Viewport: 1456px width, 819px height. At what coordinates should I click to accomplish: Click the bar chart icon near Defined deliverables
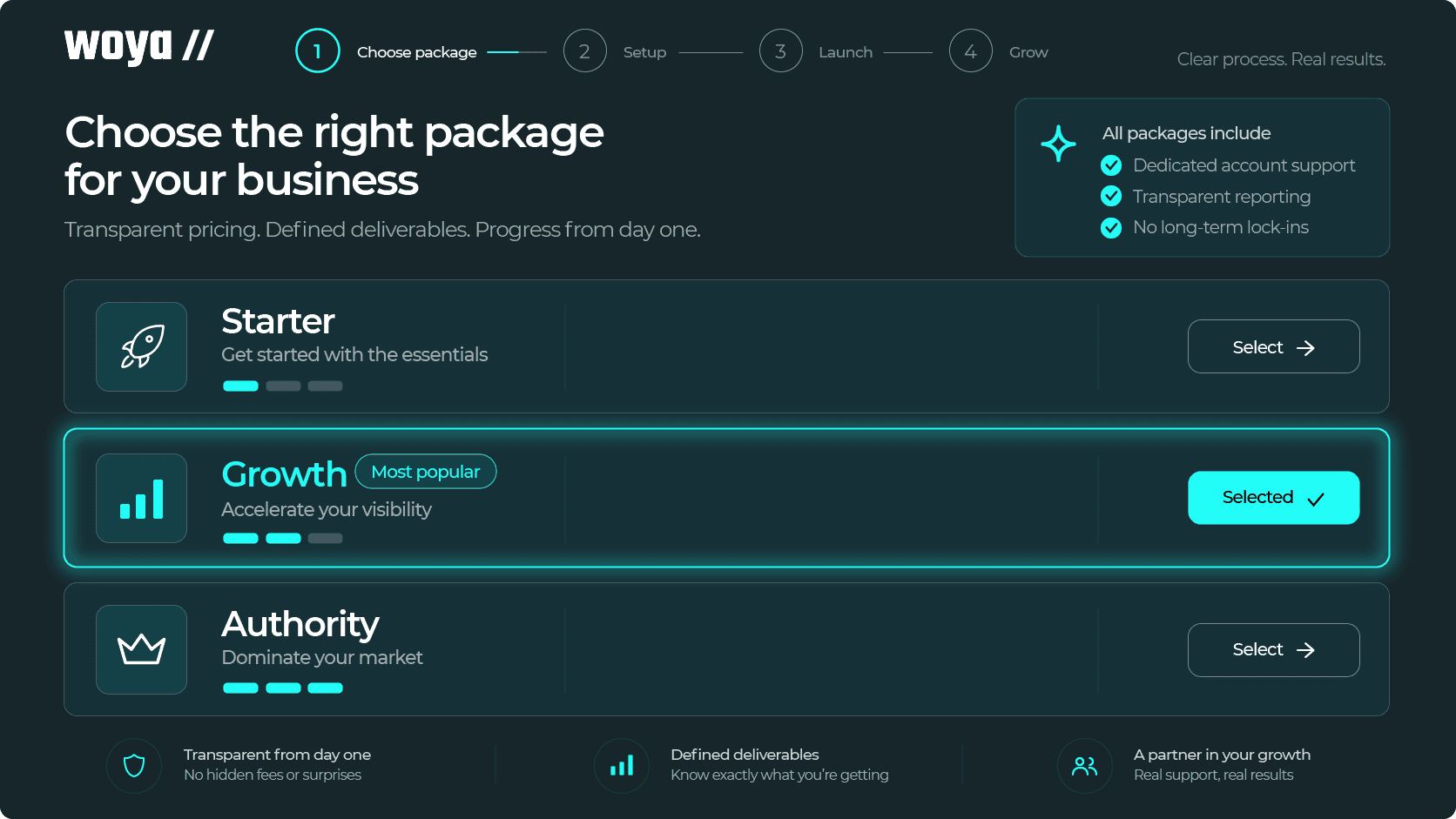pos(622,766)
